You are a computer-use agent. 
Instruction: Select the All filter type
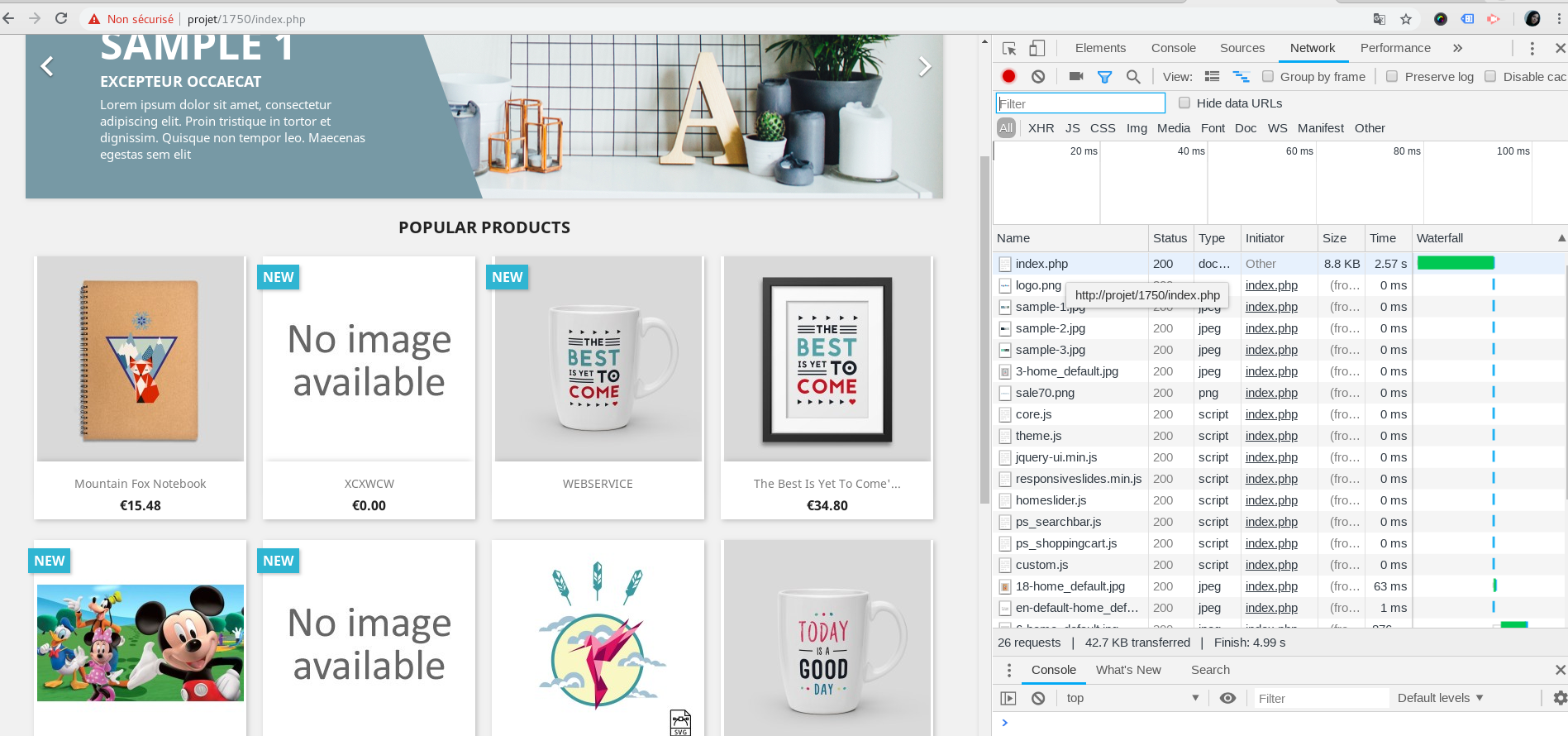[1006, 128]
